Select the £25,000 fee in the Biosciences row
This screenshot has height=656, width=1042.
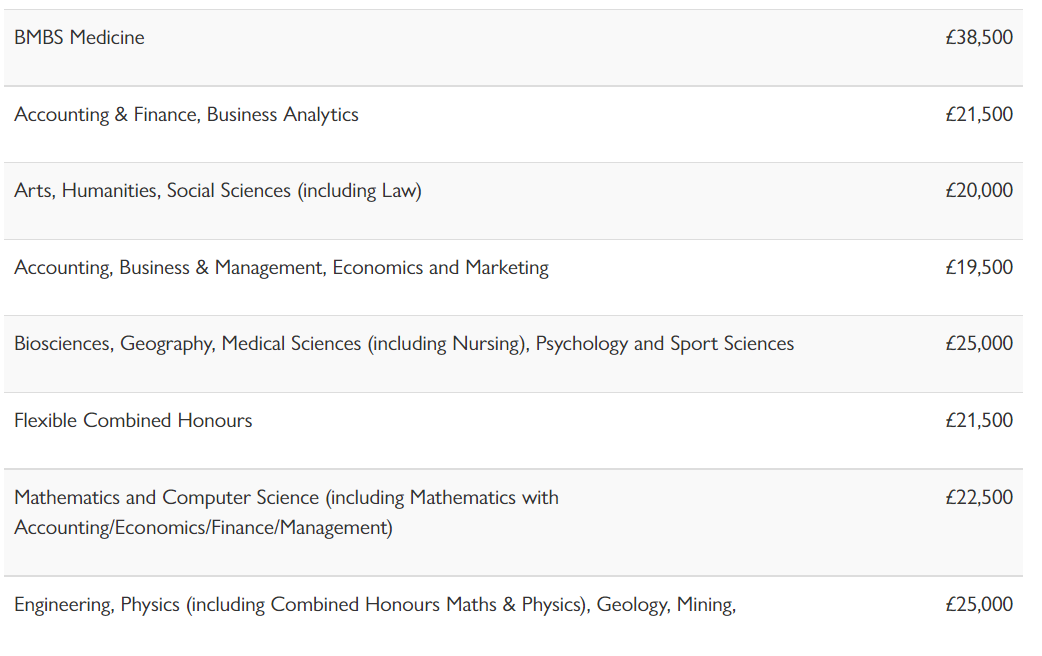click(x=978, y=344)
